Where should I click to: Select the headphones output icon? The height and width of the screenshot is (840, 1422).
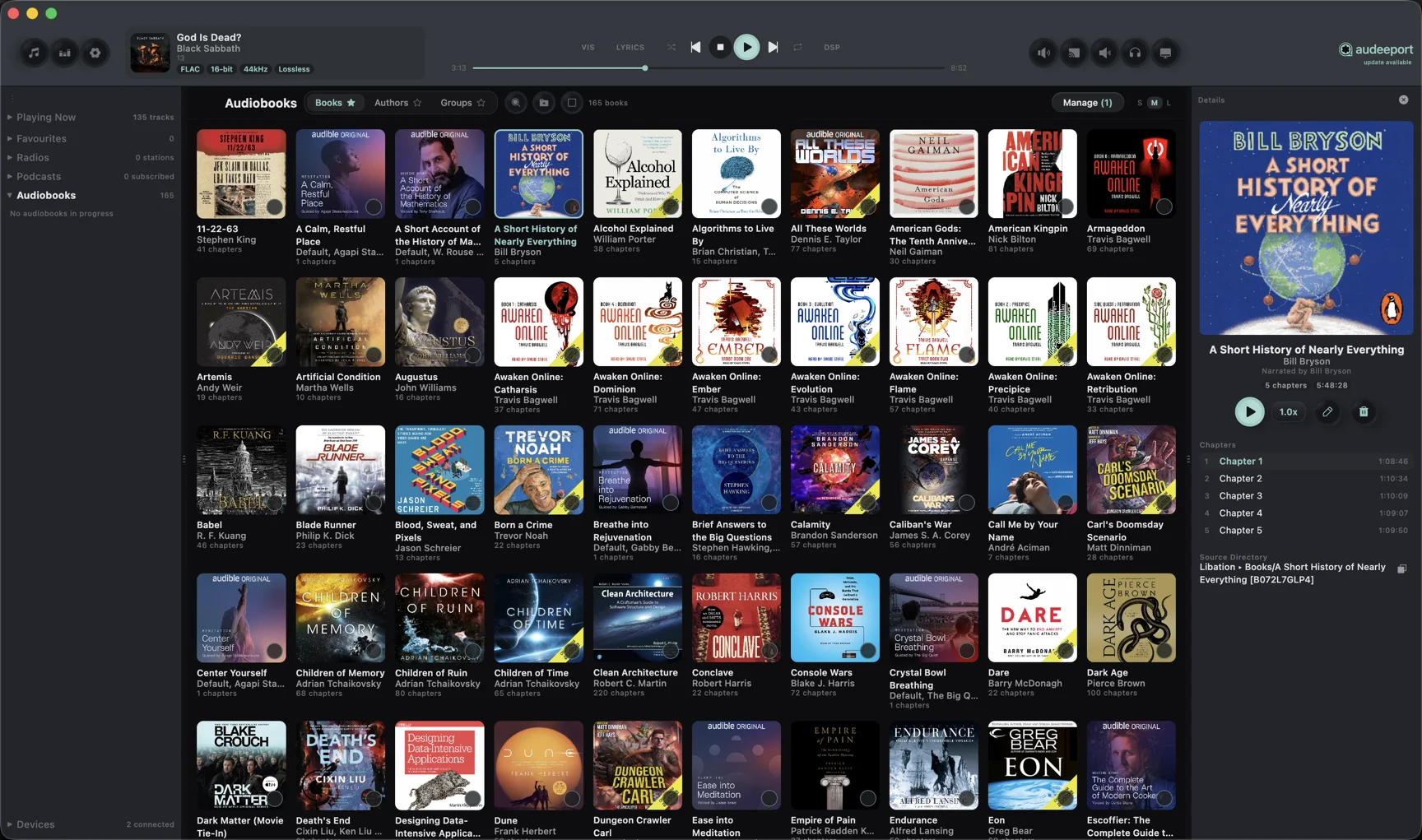coord(1135,53)
